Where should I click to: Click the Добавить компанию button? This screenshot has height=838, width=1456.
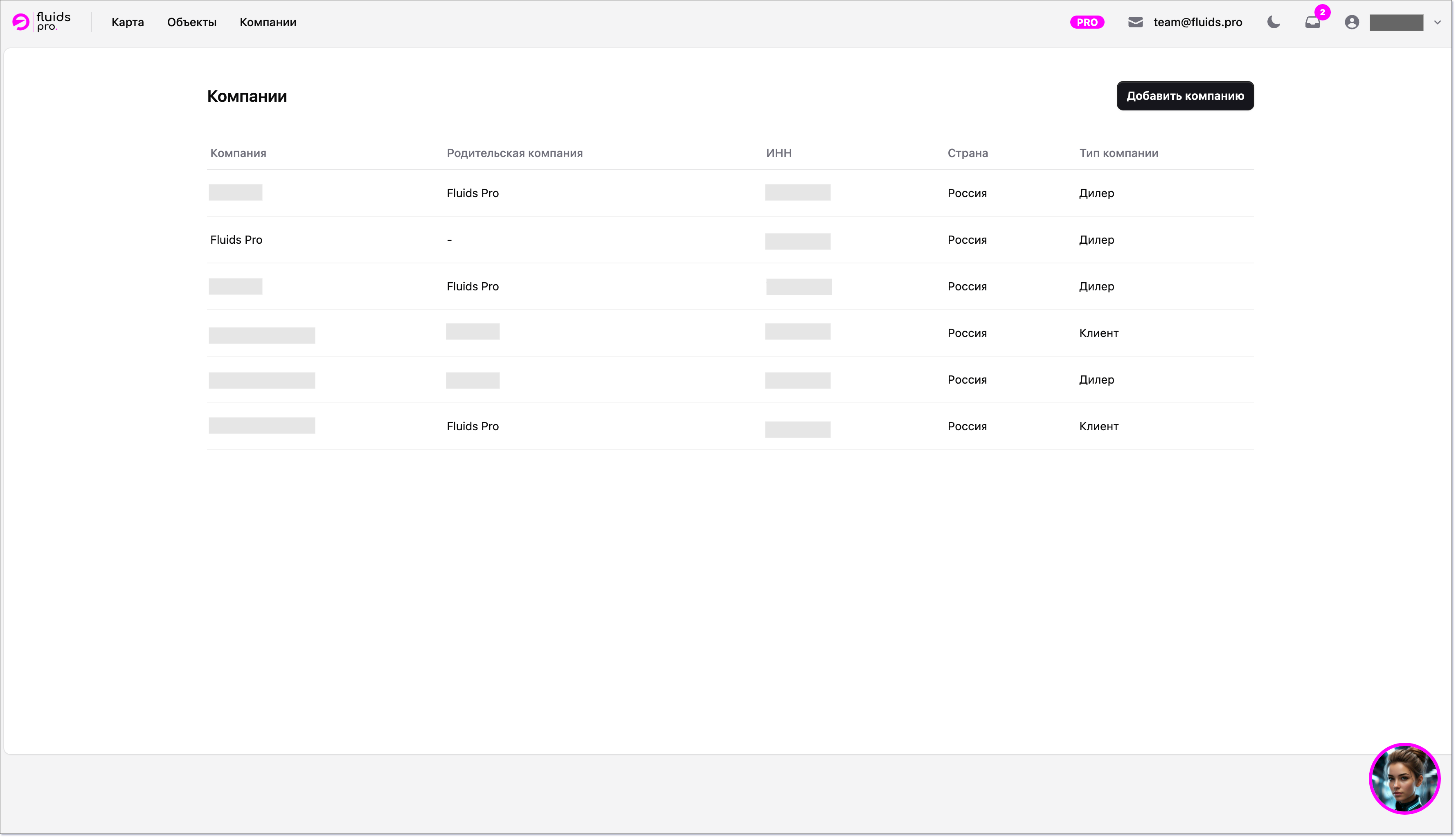1184,96
